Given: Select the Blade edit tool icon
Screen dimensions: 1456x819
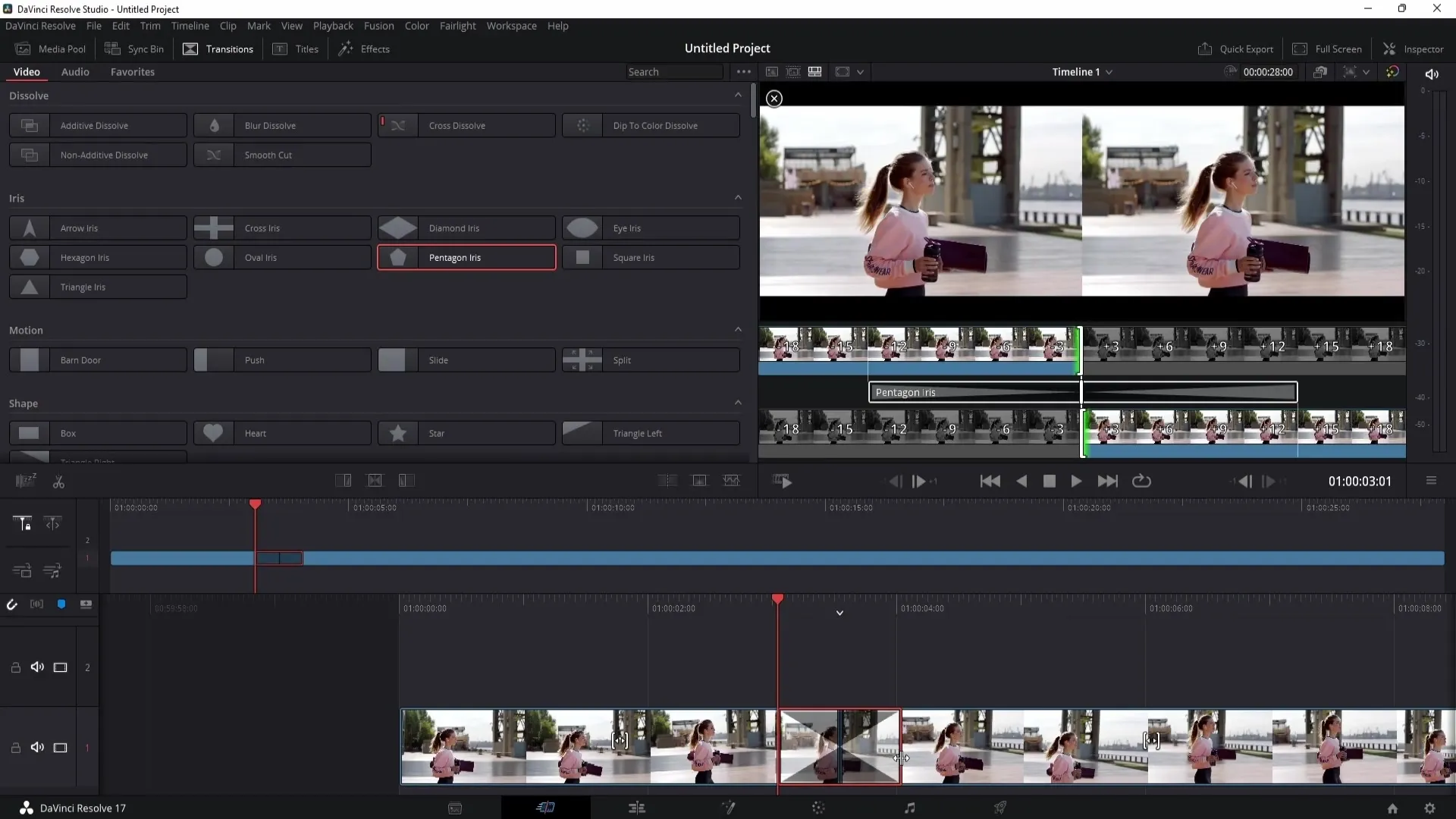Looking at the screenshot, I should (58, 481).
